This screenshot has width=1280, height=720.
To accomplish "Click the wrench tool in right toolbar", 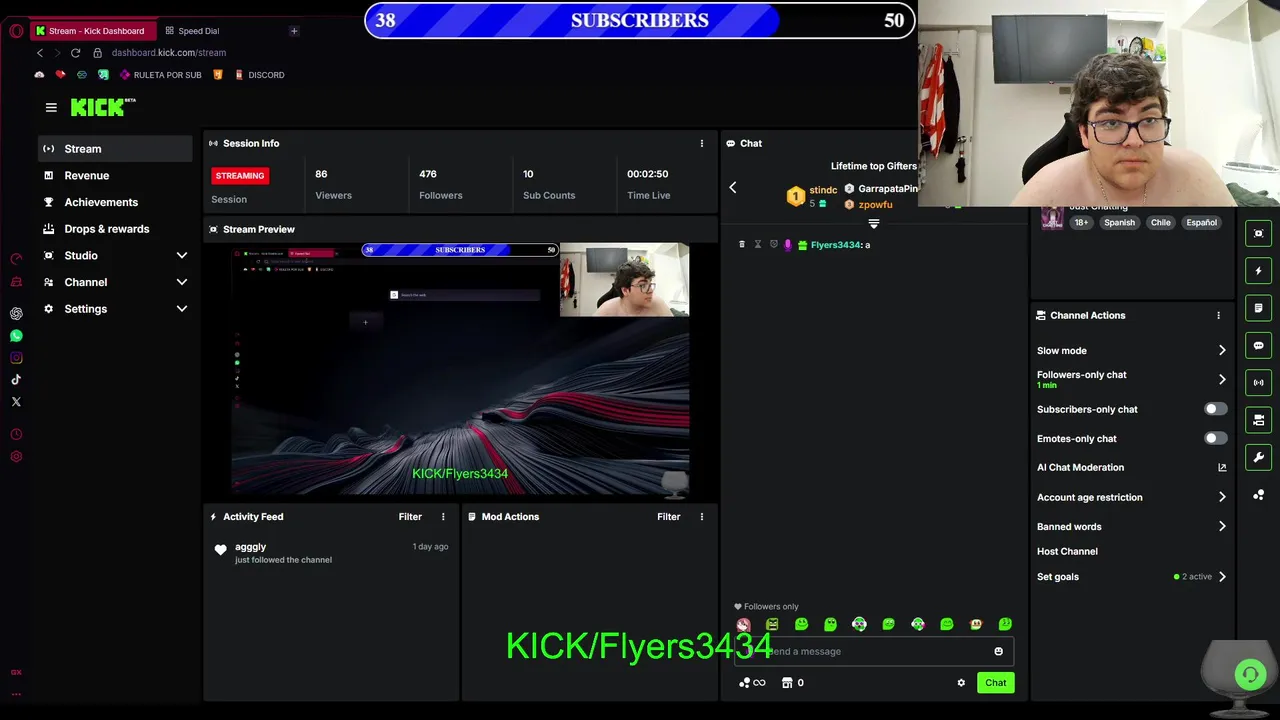I will (x=1258, y=458).
